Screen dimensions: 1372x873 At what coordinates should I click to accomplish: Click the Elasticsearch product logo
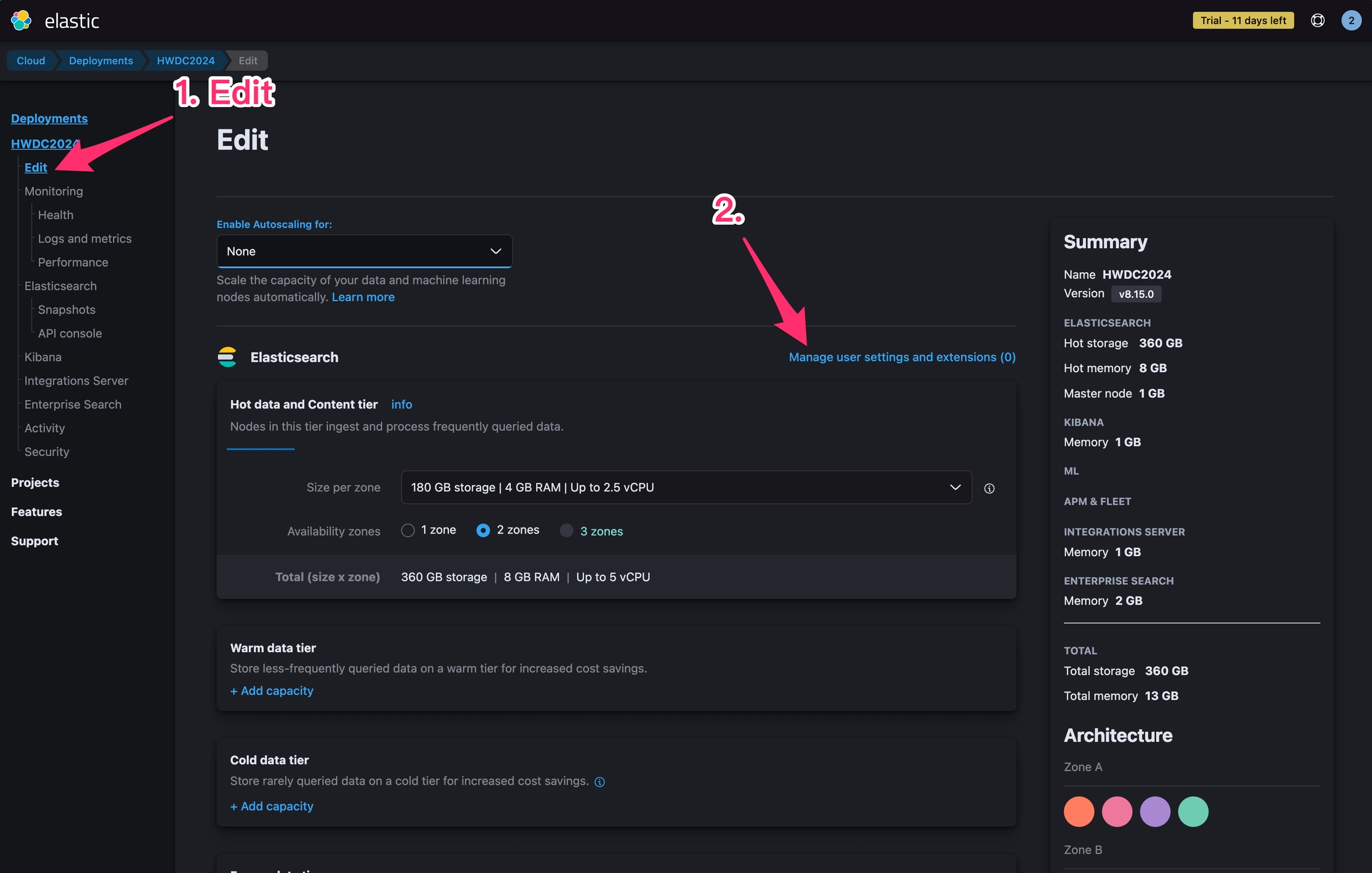[x=227, y=357]
